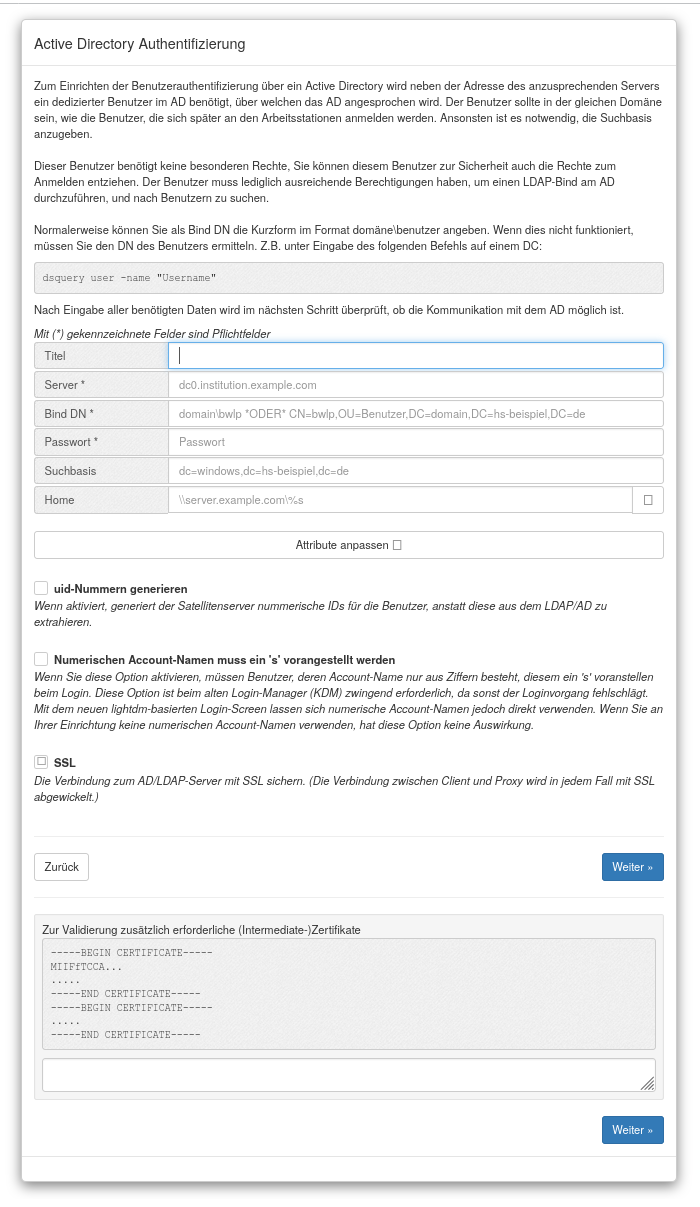This screenshot has width=700, height=1207.
Task: Grab the certificate textarea resize handle
Action: click(648, 1084)
